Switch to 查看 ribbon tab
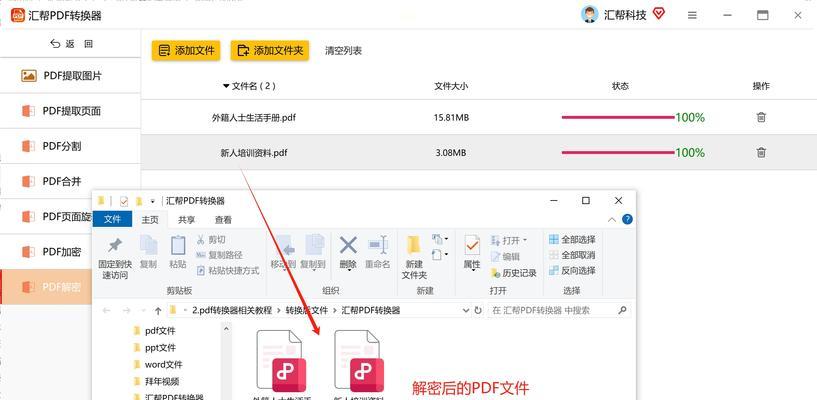Image resolution: width=817 pixels, height=400 pixels. click(x=223, y=220)
